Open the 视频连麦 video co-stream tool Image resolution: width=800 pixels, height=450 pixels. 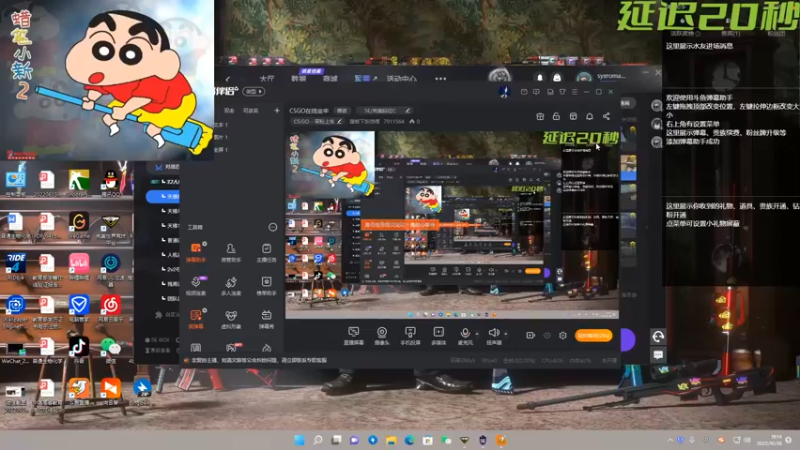pos(196,286)
